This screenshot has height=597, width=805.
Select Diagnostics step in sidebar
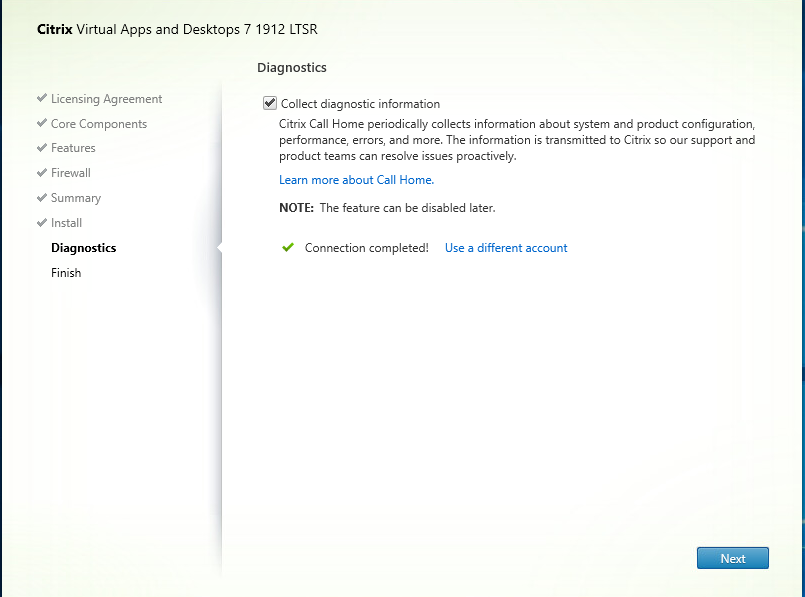(84, 248)
